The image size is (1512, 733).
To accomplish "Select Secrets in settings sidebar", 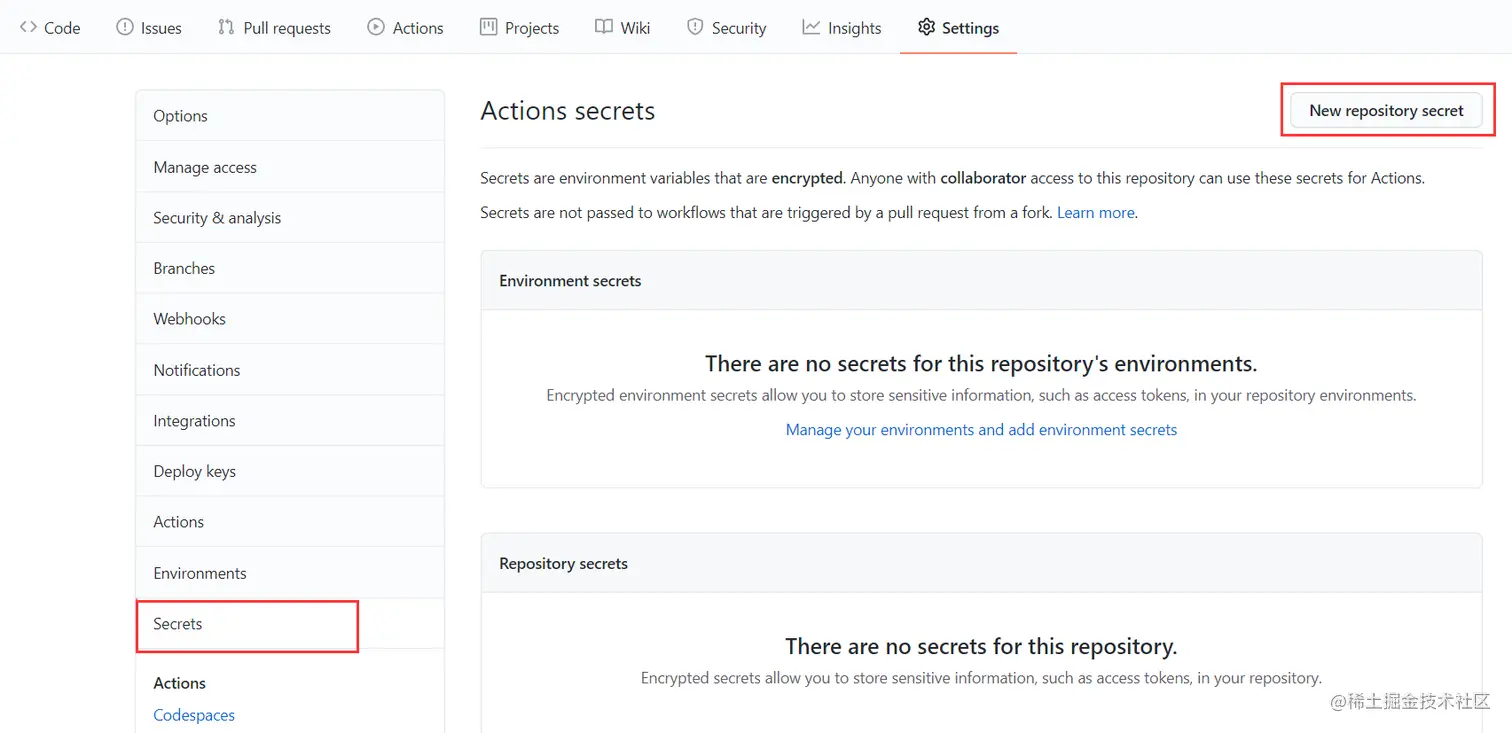I will pyautogui.click(x=289, y=624).
